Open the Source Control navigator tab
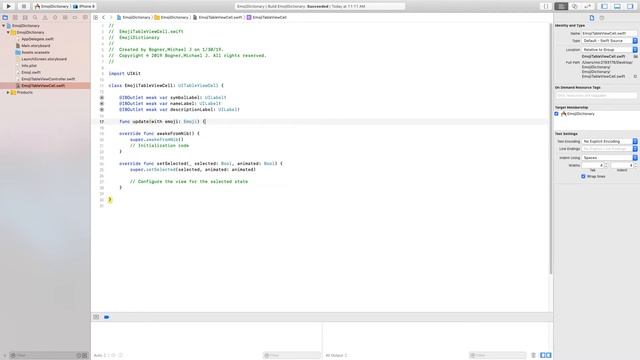The width and height of the screenshot is (640, 360). click(x=15, y=18)
